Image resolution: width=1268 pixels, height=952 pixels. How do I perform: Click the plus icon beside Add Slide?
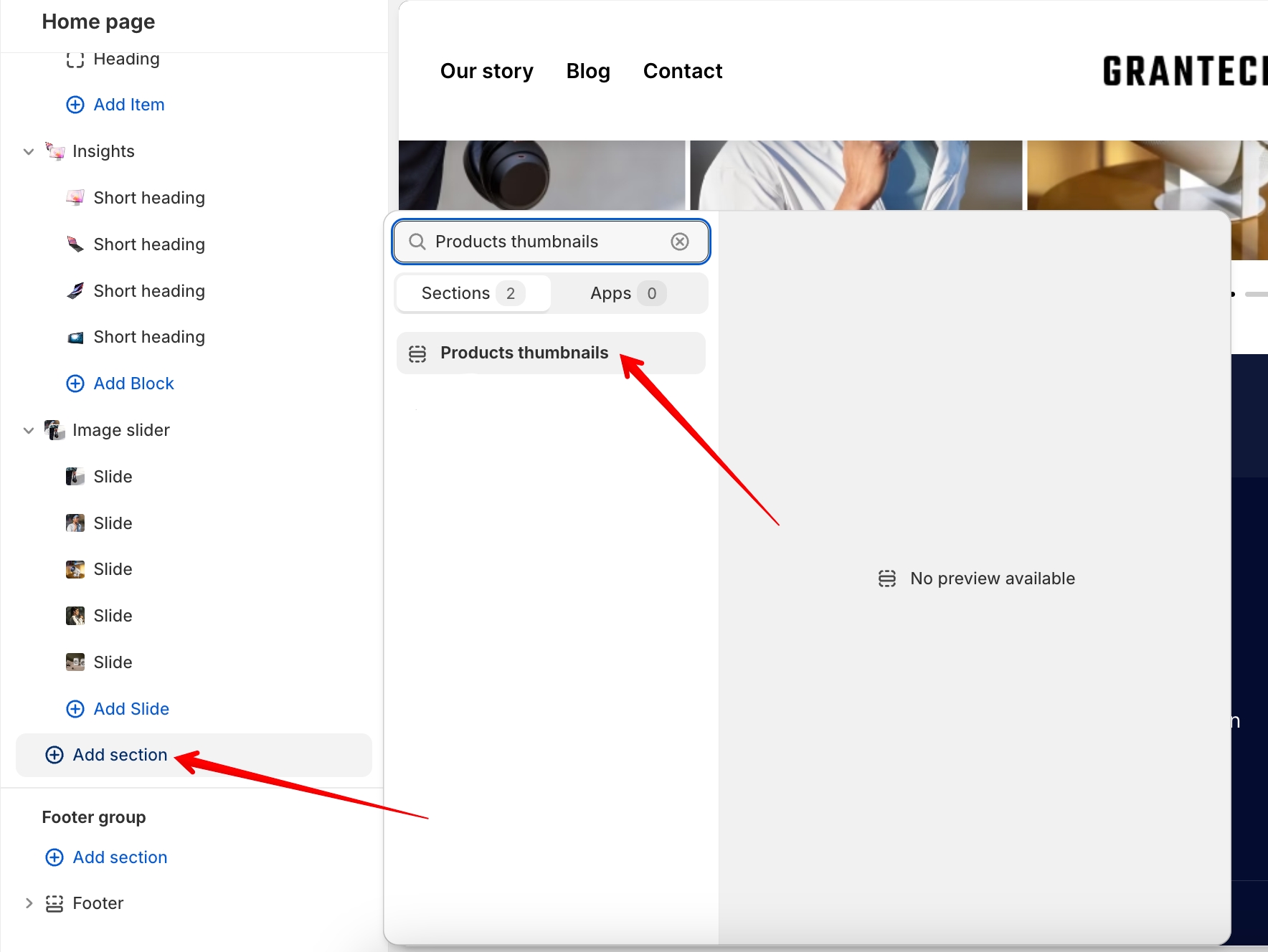[x=75, y=709]
